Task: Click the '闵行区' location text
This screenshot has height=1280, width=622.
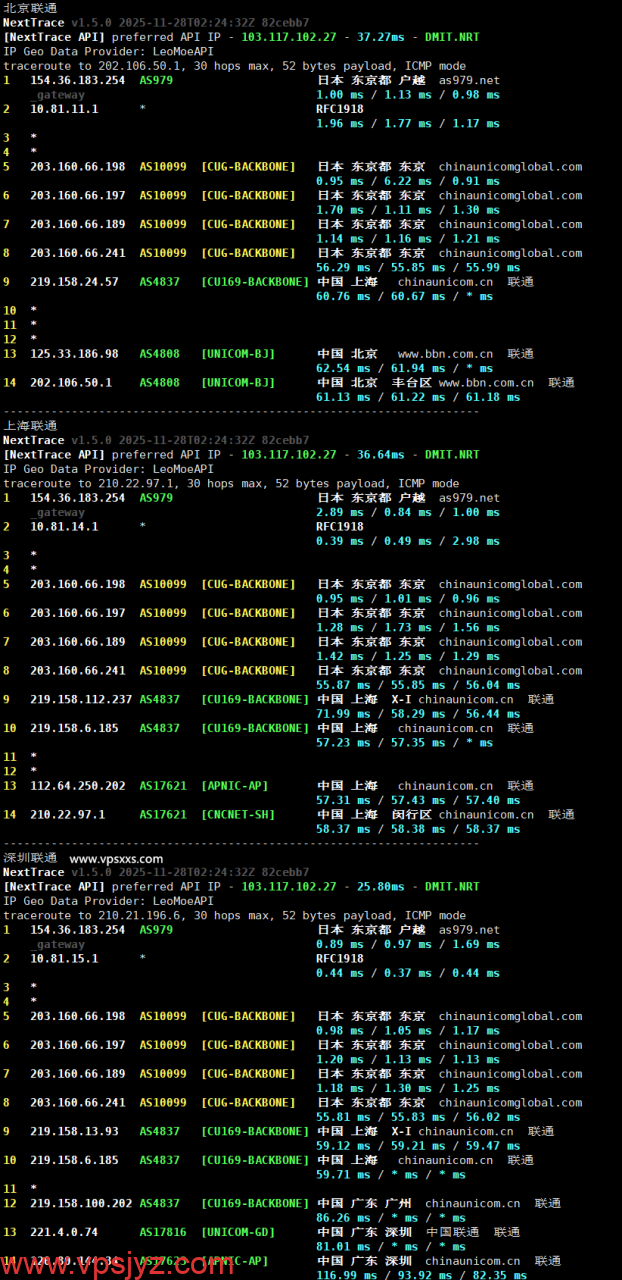Action: (413, 814)
